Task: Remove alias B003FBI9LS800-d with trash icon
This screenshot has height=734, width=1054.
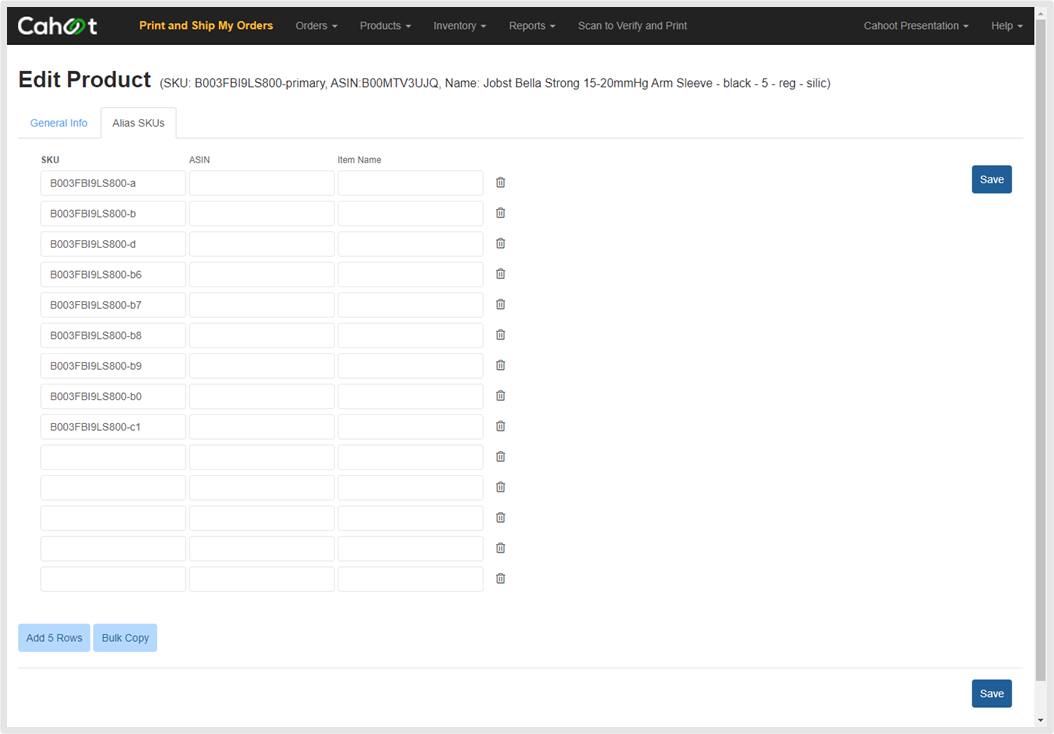Action: point(500,243)
